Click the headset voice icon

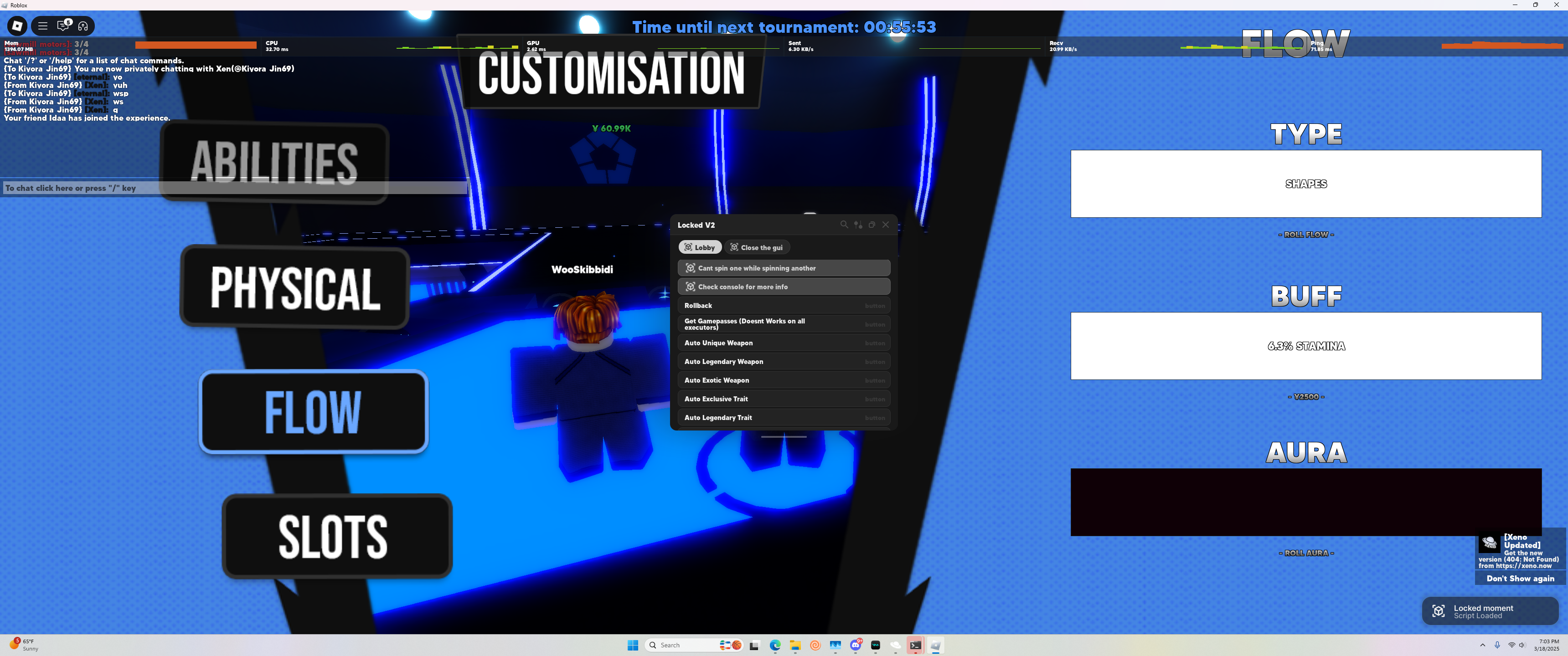pos(83,26)
